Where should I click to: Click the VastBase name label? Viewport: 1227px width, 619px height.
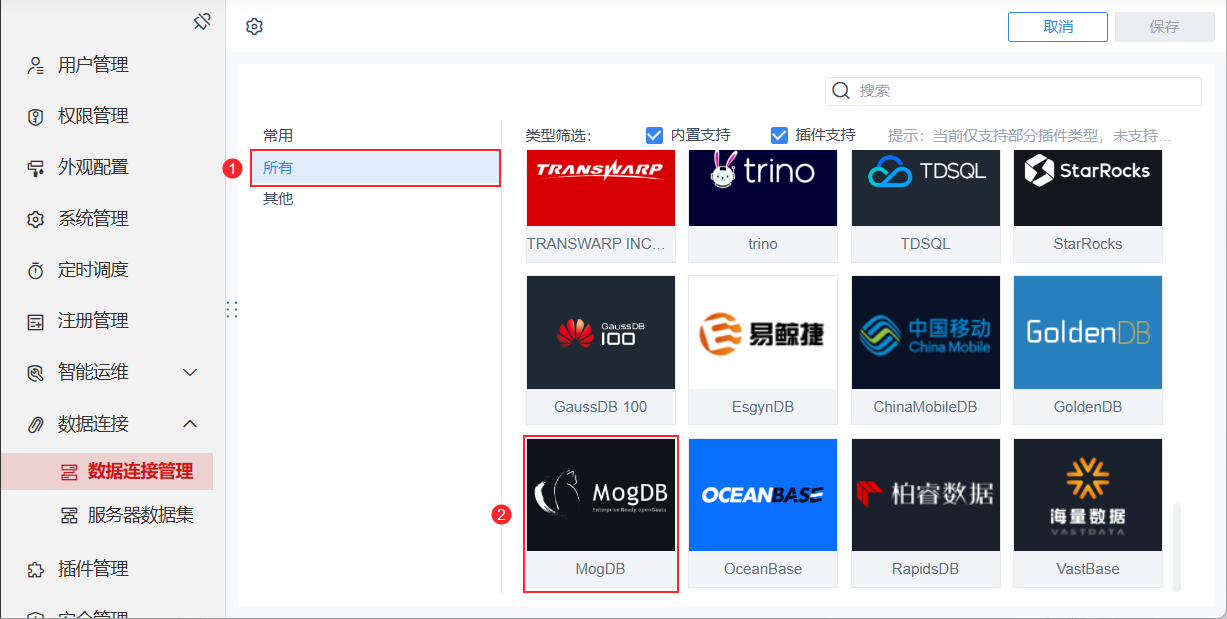(x=1088, y=569)
